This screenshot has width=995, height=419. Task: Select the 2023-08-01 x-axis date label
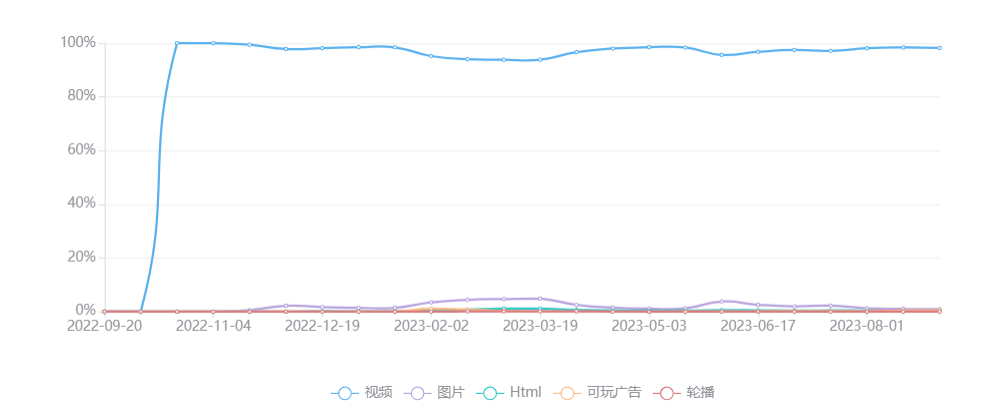pyautogui.click(x=867, y=326)
